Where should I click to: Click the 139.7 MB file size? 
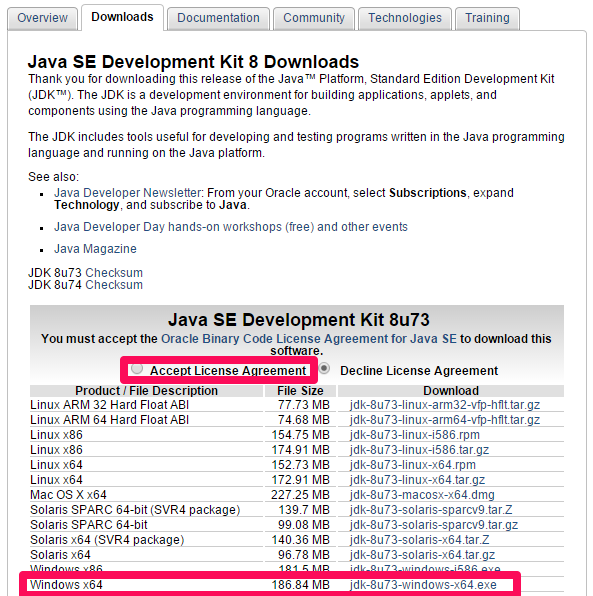(304, 510)
